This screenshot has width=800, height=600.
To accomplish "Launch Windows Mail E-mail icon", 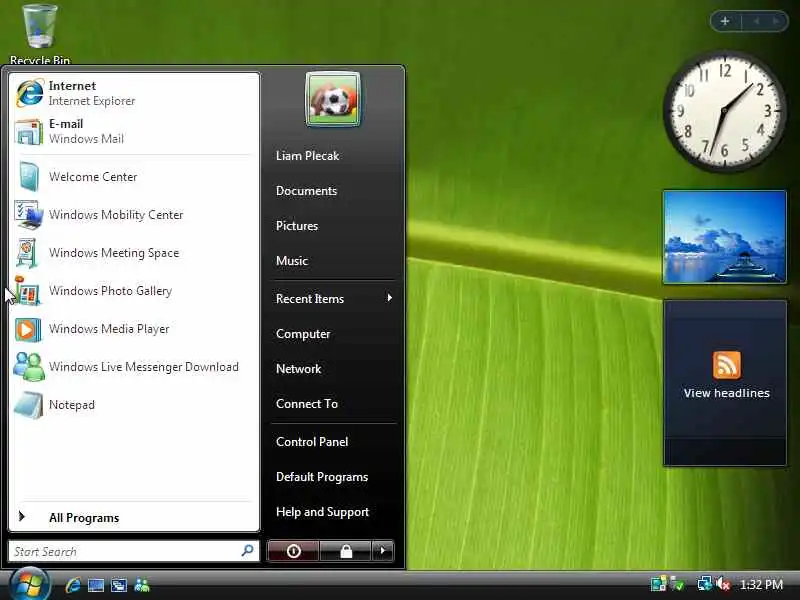I will point(29,131).
